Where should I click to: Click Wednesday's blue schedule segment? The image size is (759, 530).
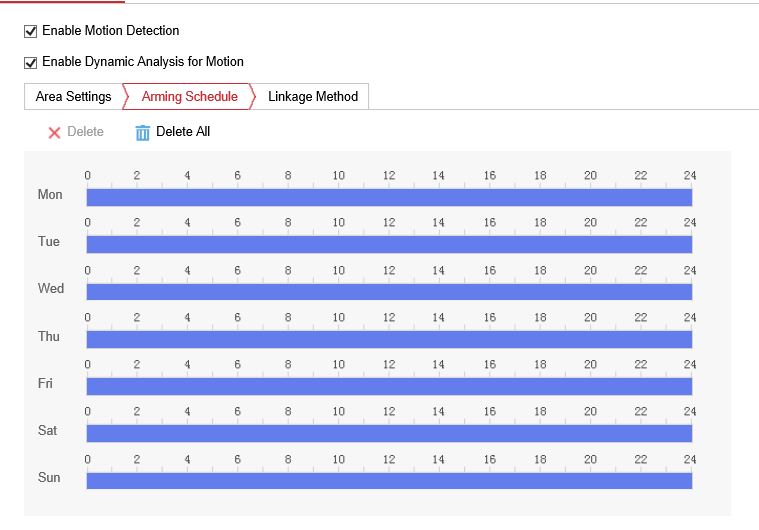(389, 291)
